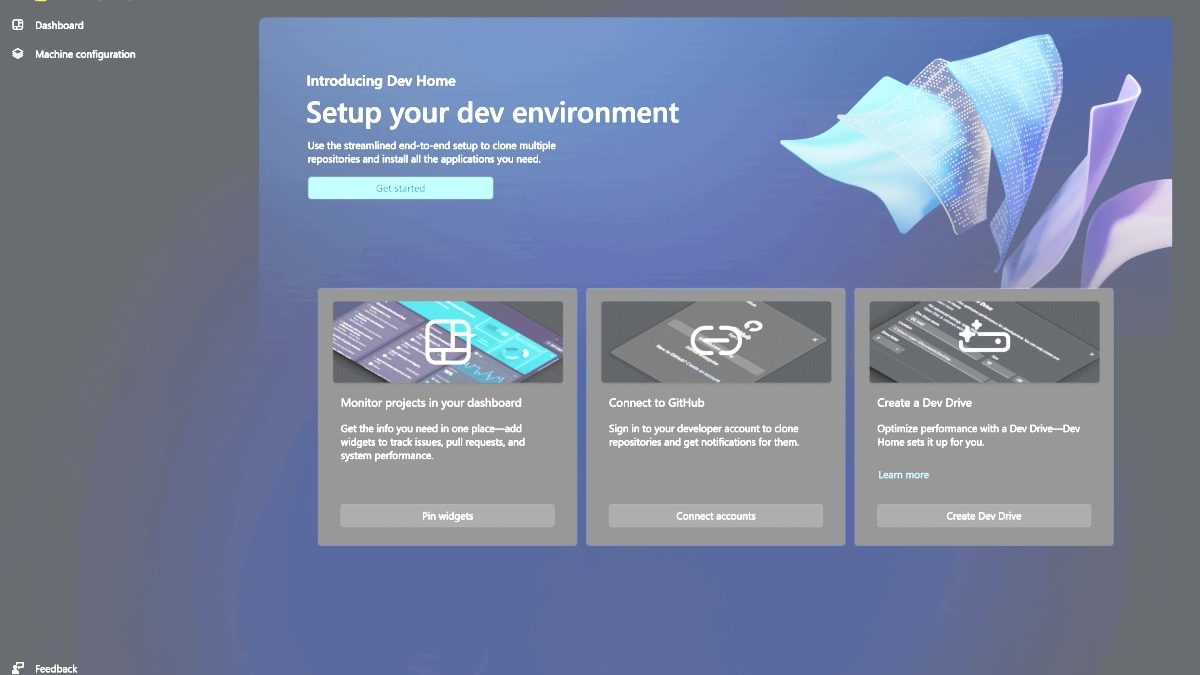This screenshot has width=1200, height=675.
Task: Click the 'Monitor projects in your dashboard' title
Action: coord(431,403)
